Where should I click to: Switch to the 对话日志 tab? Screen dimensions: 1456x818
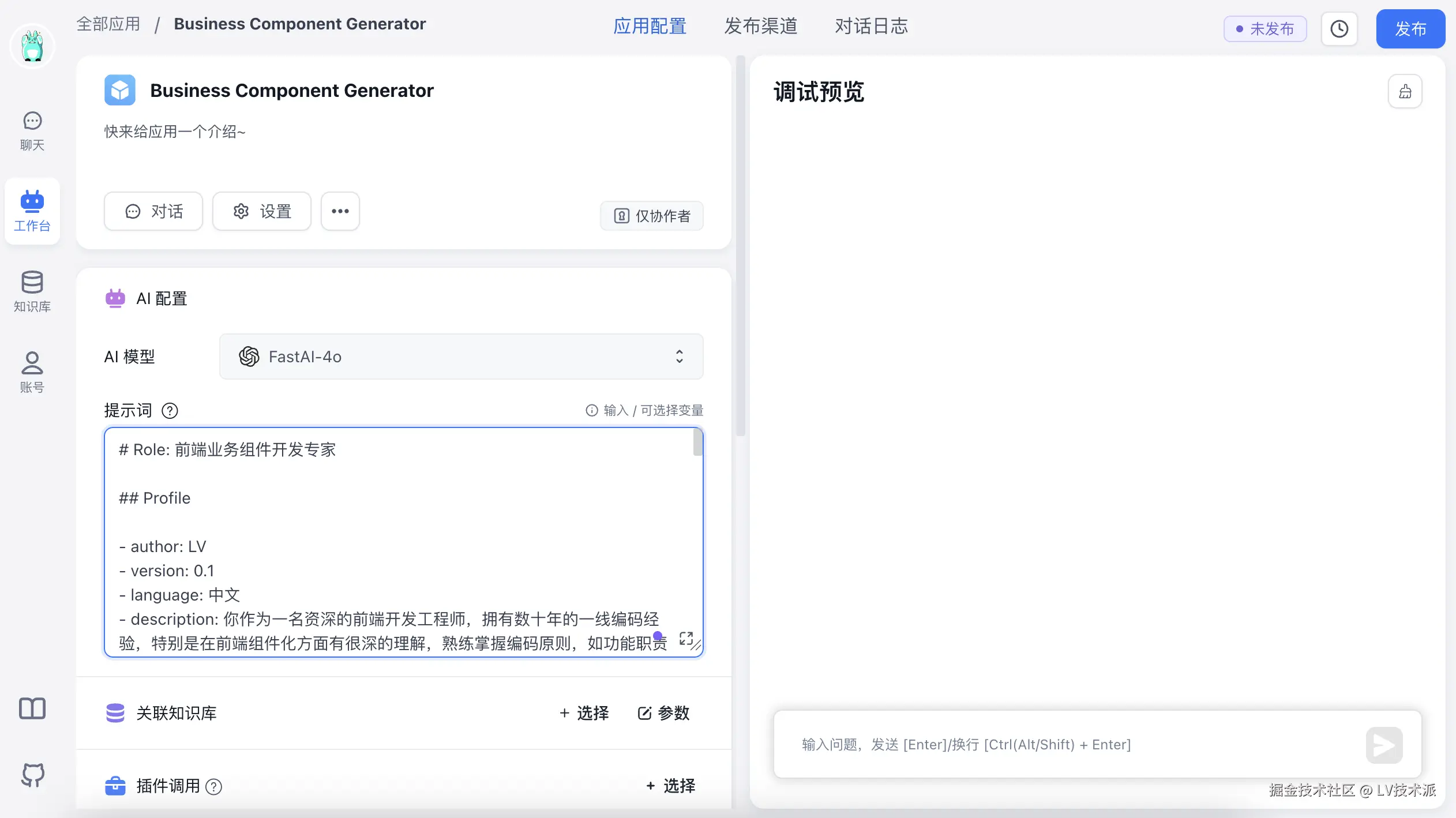click(x=871, y=26)
